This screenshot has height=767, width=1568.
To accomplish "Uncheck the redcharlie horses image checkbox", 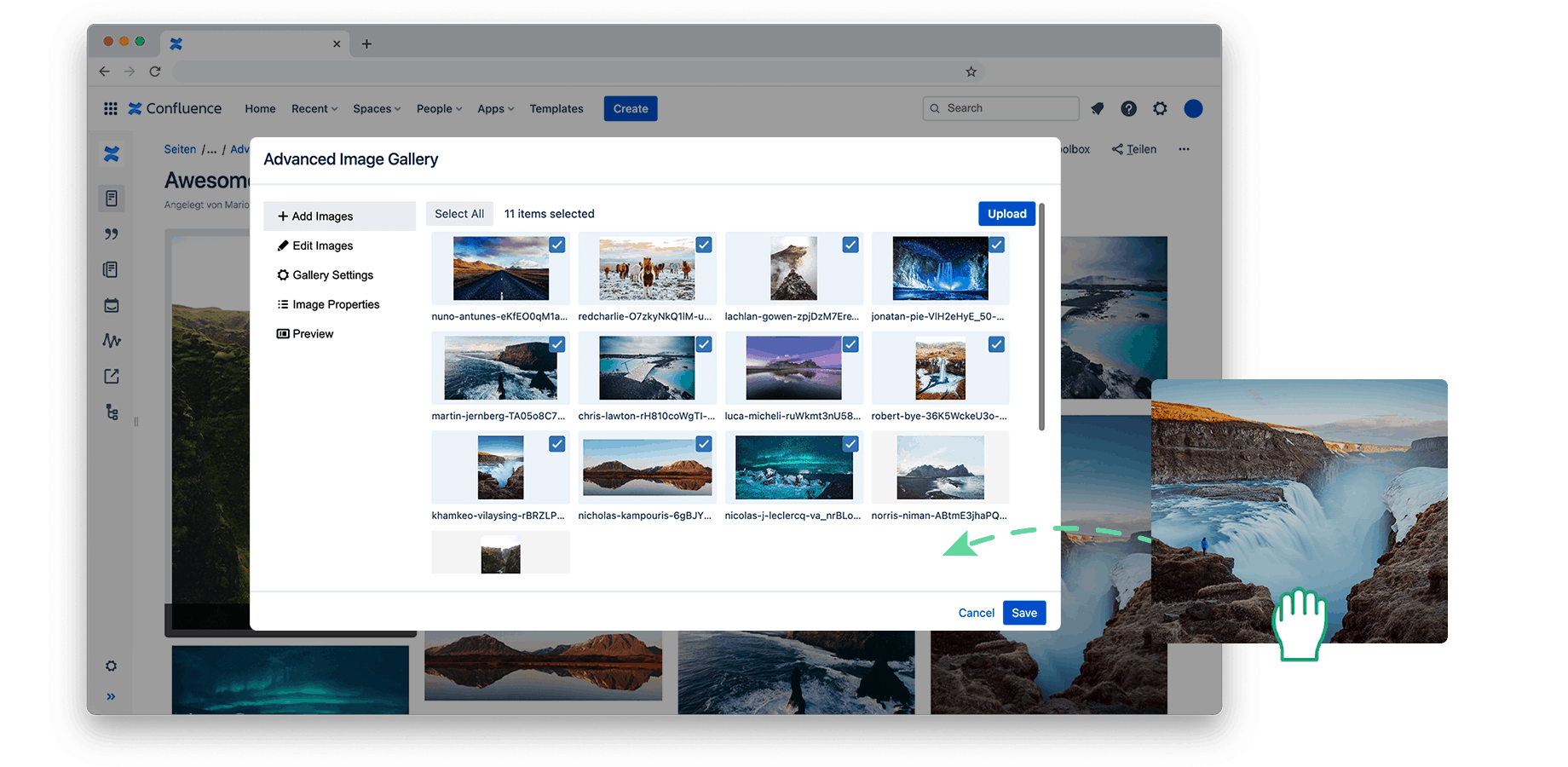I will [x=704, y=245].
